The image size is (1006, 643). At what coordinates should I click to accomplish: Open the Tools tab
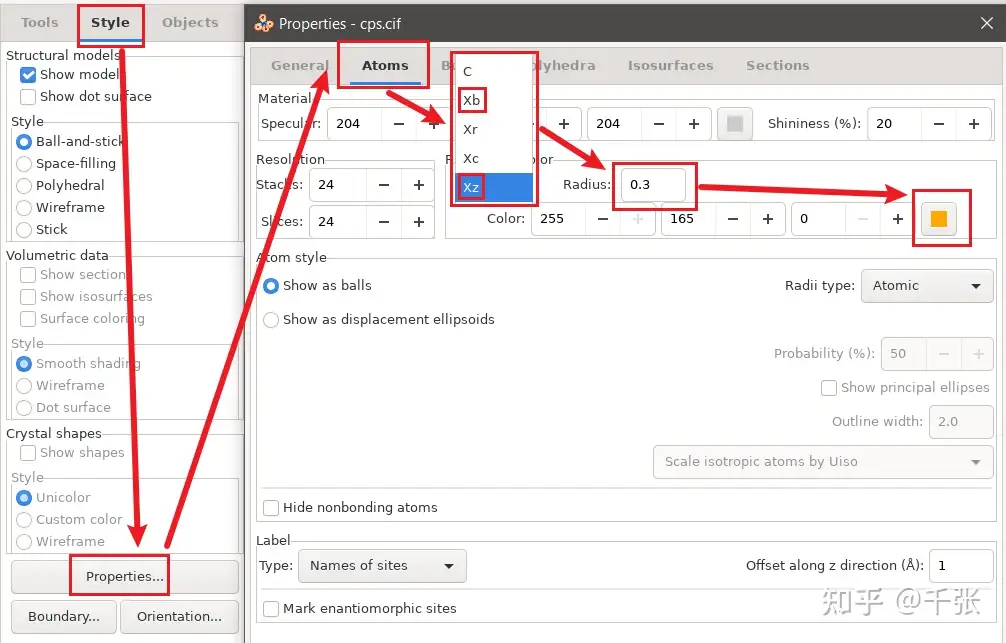click(39, 22)
